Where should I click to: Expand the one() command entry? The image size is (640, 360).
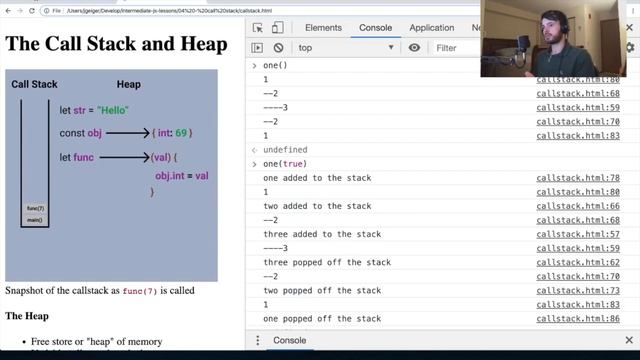254,65
